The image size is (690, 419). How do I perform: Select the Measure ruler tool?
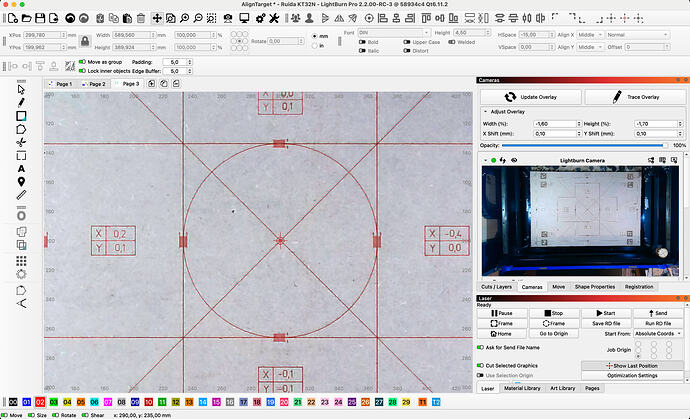pos(21,195)
